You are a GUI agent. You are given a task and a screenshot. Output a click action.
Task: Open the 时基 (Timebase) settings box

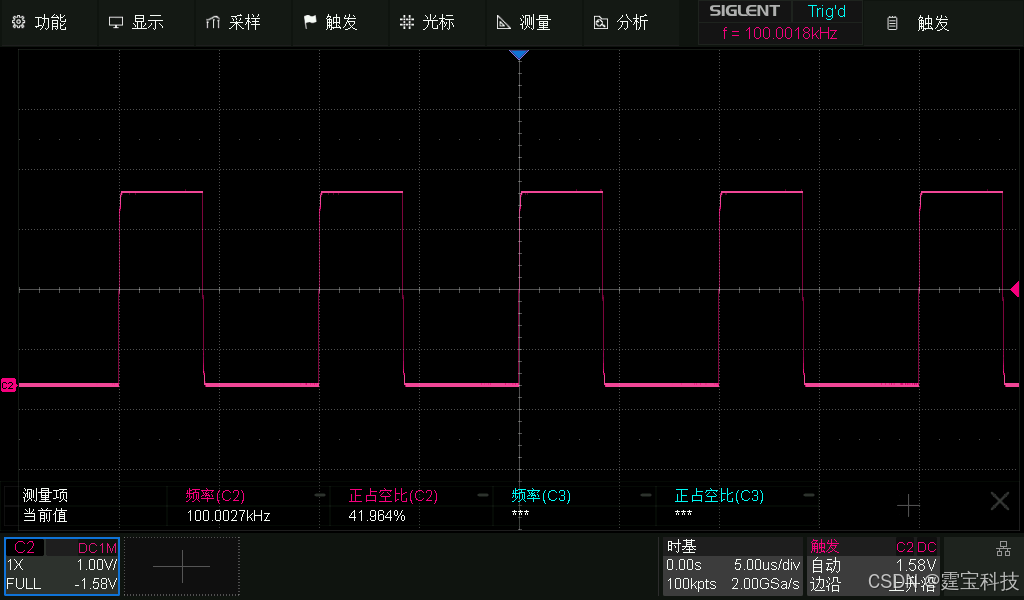[x=733, y=565]
